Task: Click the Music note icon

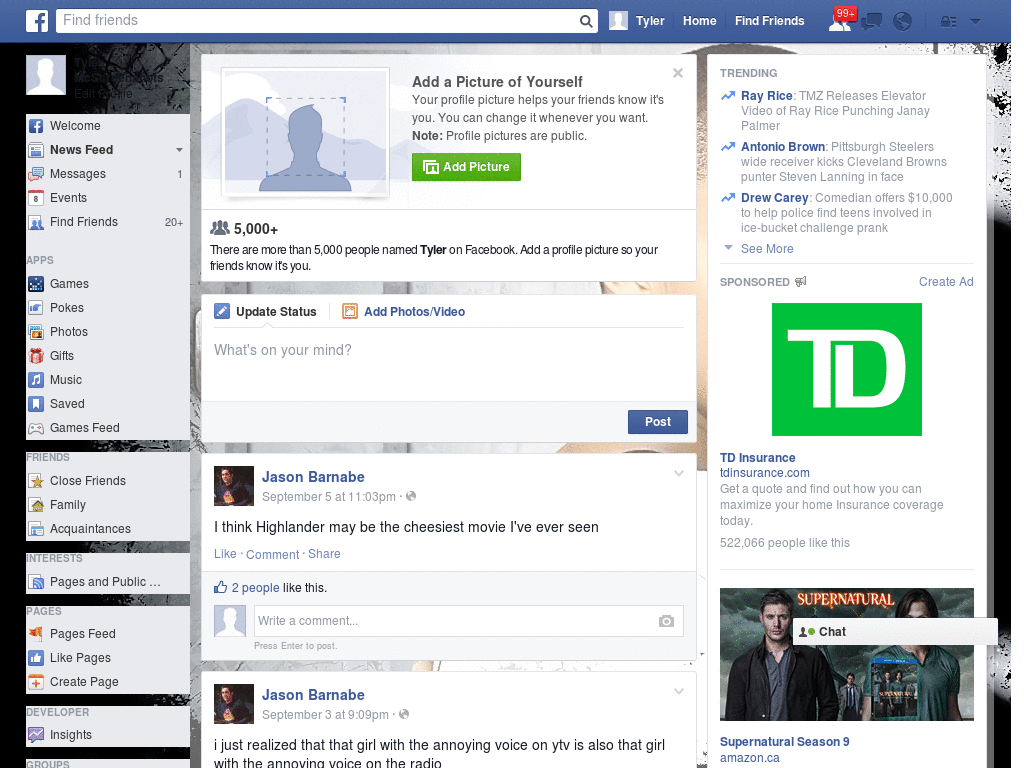Action: [x=36, y=380]
